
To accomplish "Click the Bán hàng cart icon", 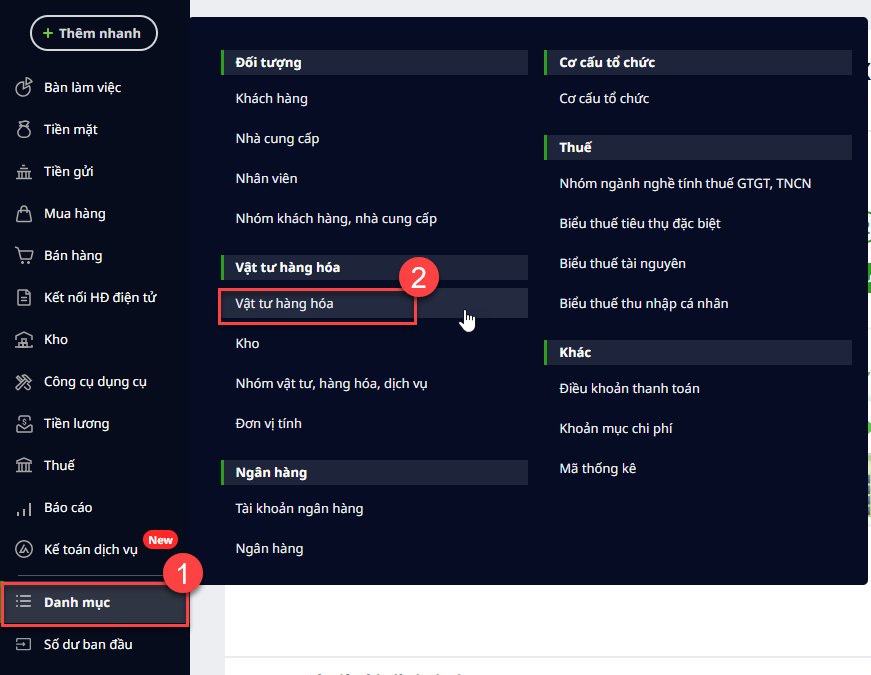I will (24, 256).
